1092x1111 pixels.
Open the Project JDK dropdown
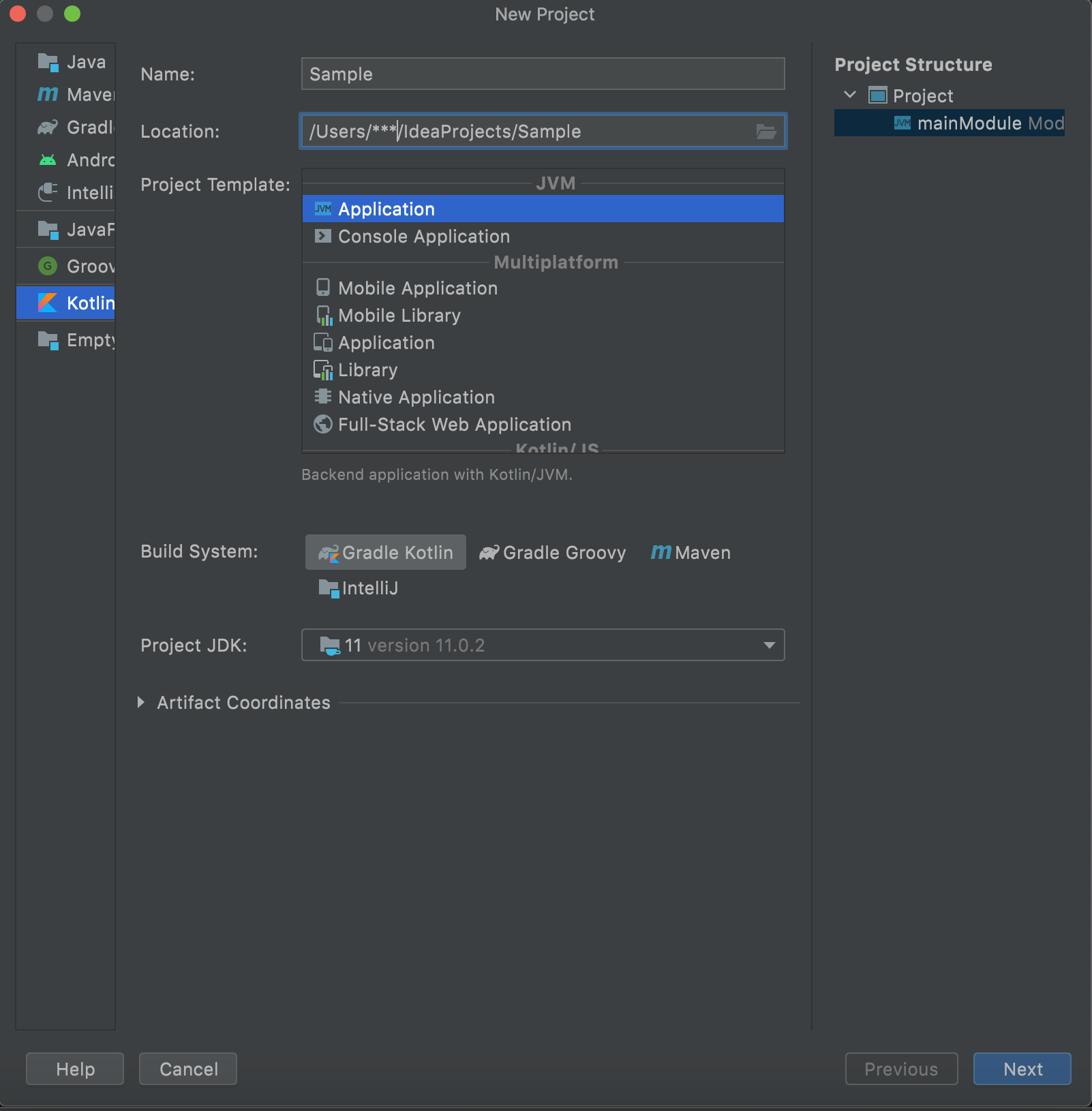tap(543, 645)
